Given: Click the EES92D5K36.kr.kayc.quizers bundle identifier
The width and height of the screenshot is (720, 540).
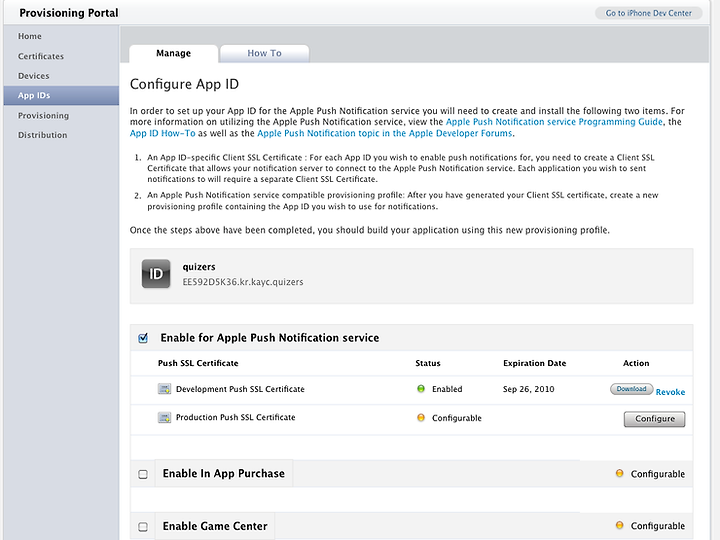Looking at the screenshot, I should point(243,282).
